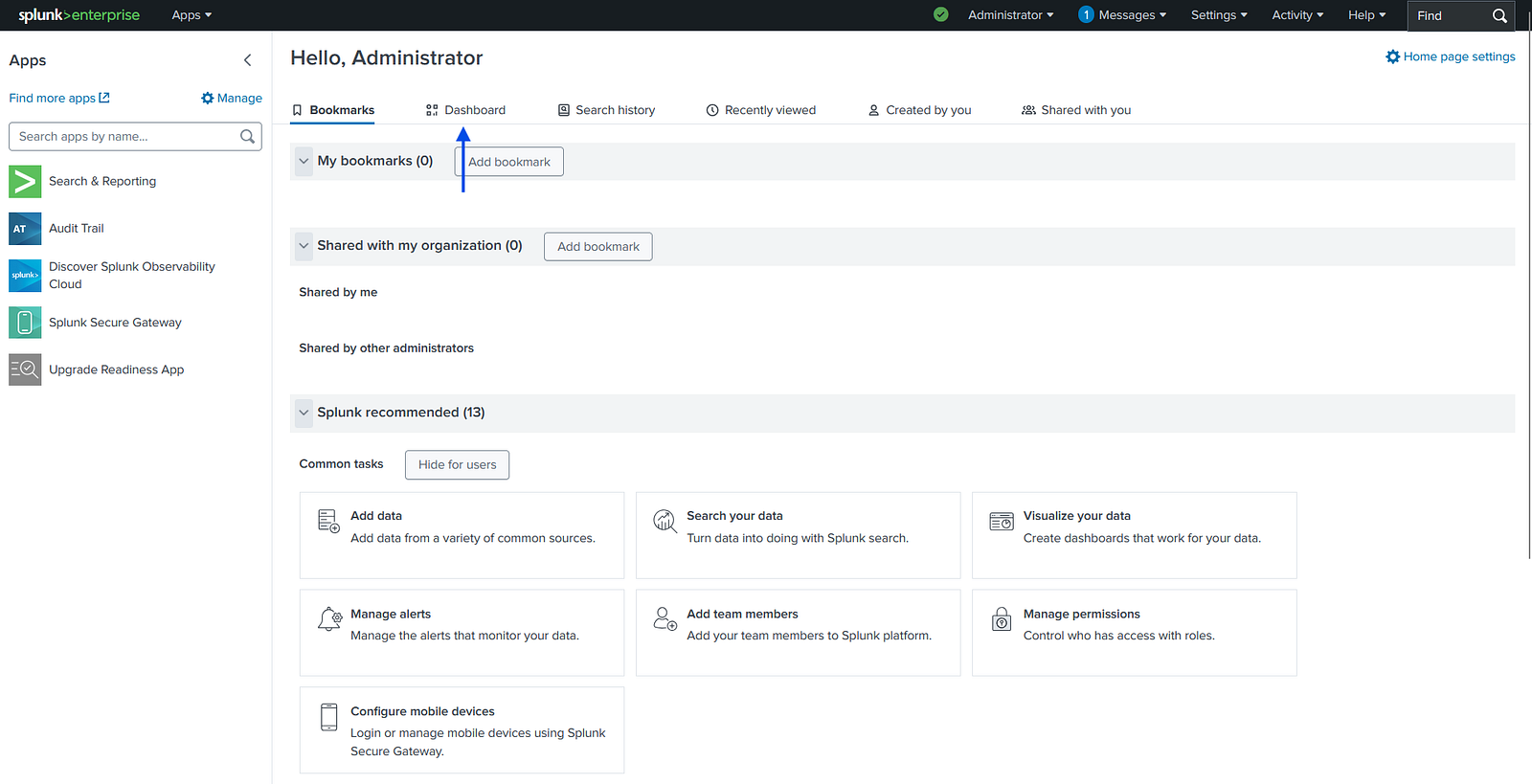Screen dimensions: 1532x784
Task: Click the Manage permissions lock icon
Action: click(x=1002, y=619)
